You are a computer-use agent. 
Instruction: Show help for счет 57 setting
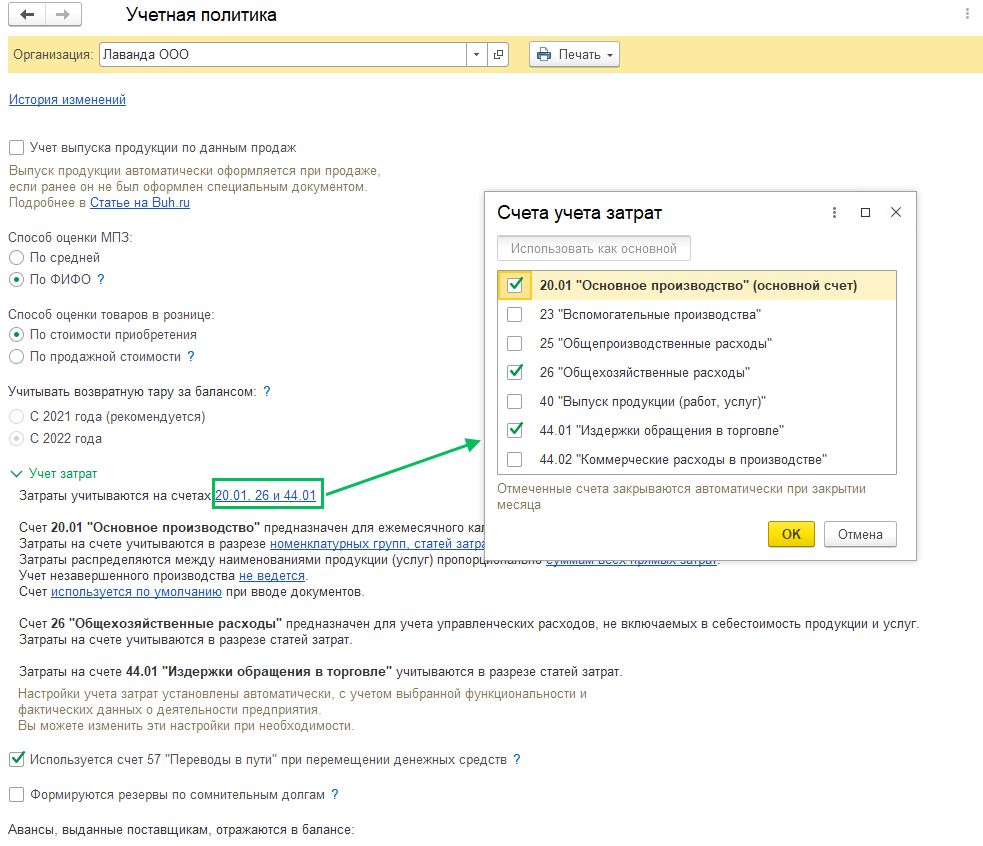517,759
